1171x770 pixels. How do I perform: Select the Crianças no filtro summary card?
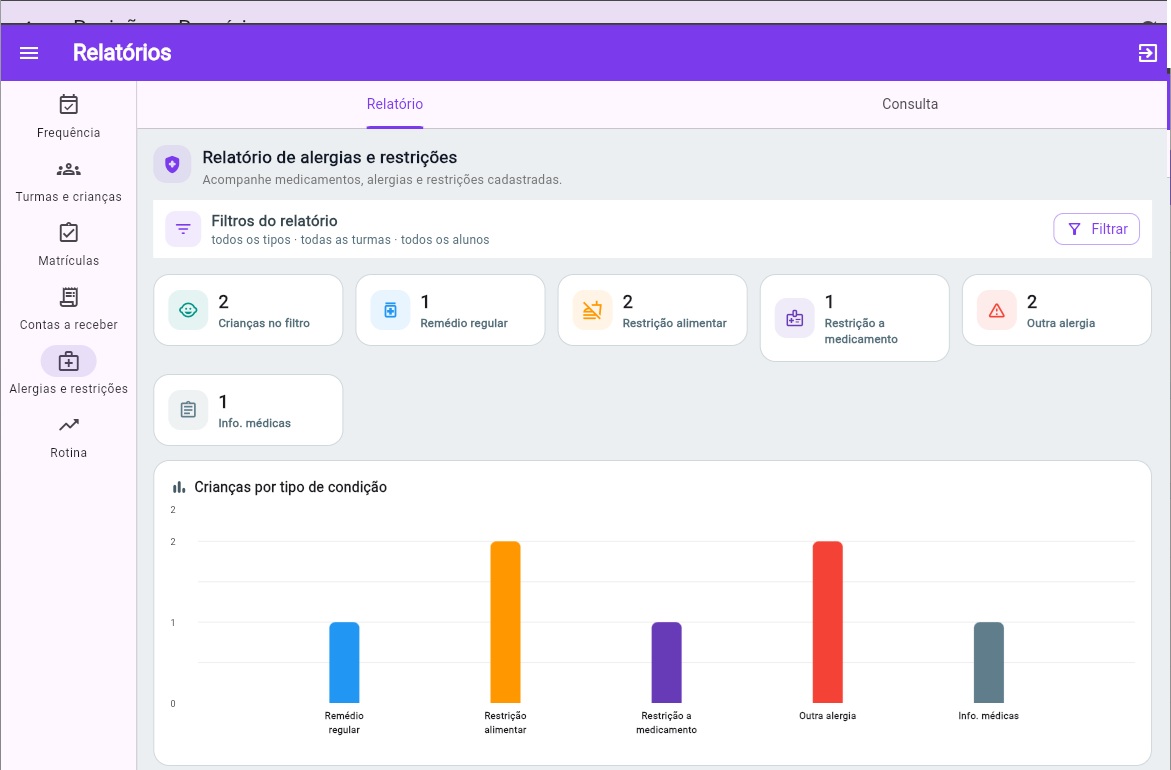tap(248, 310)
